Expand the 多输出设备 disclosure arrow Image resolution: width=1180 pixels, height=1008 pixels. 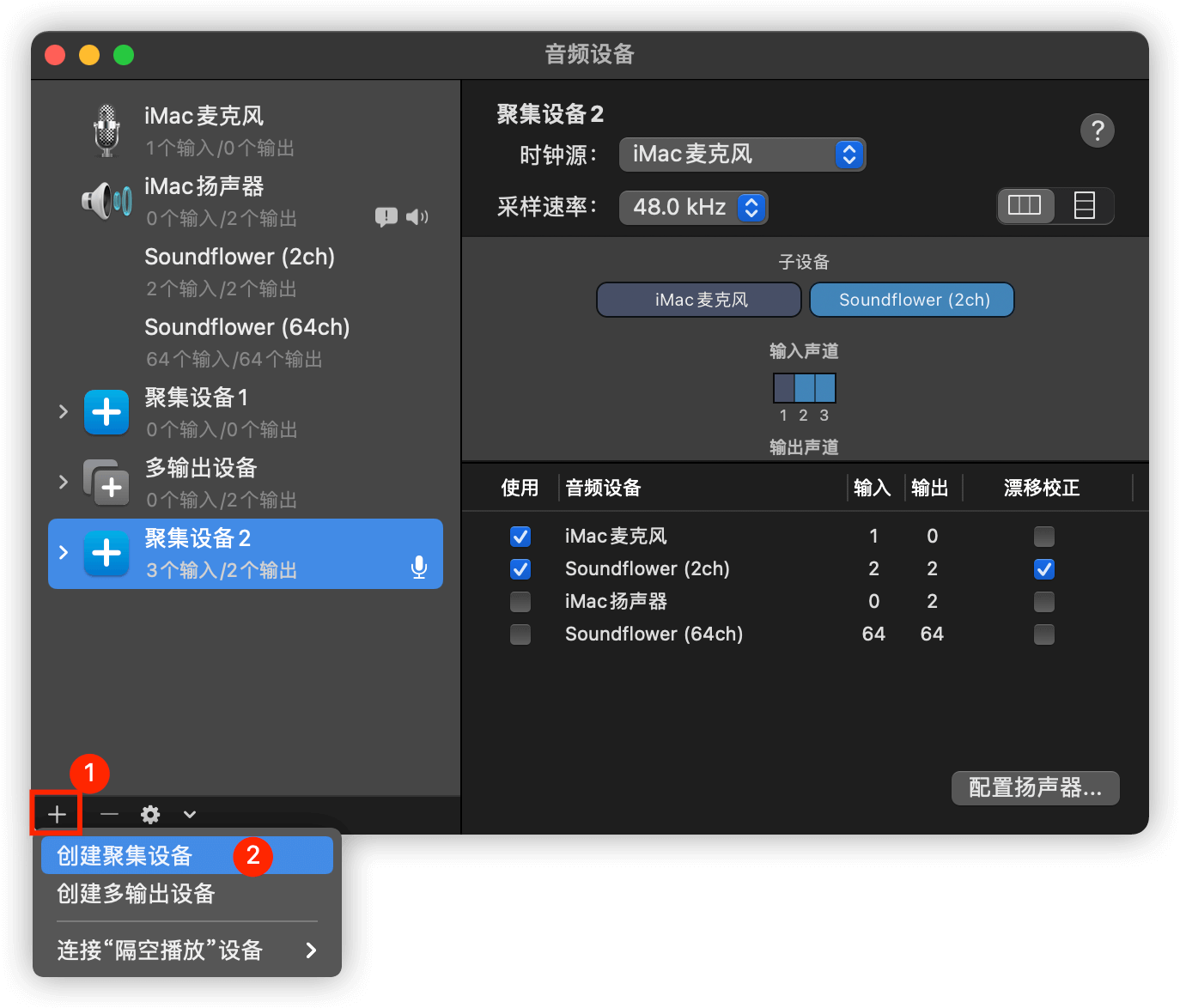coord(63,482)
